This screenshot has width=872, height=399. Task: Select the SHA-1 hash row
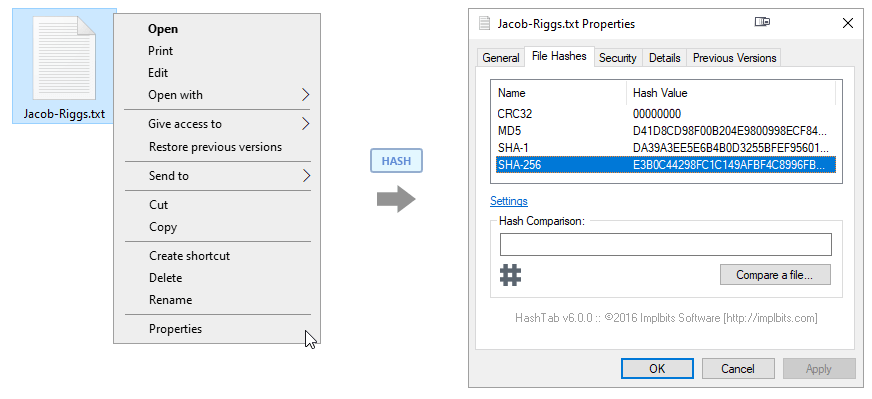tap(666, 149)
